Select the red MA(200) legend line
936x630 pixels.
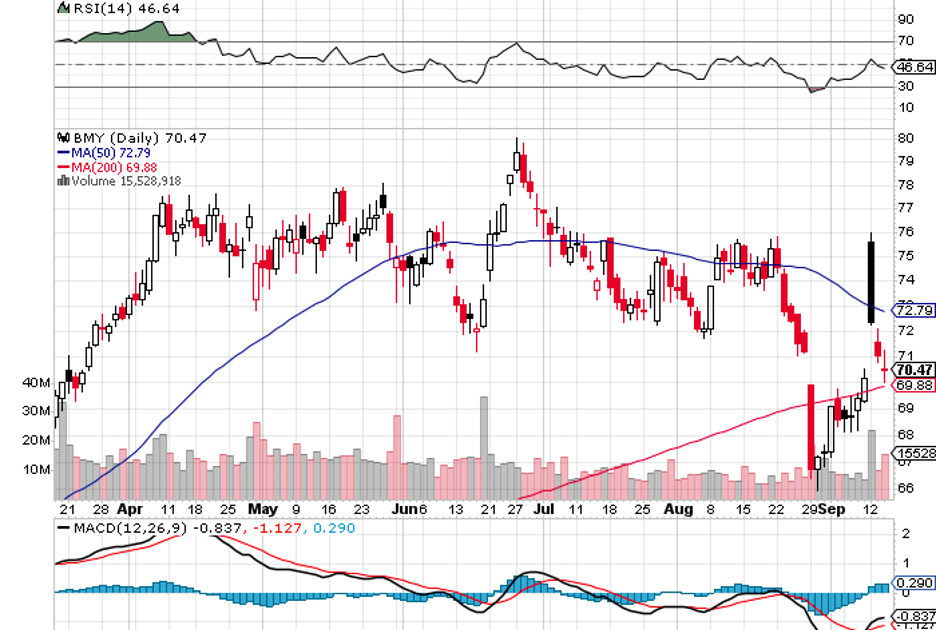(61, 167)
